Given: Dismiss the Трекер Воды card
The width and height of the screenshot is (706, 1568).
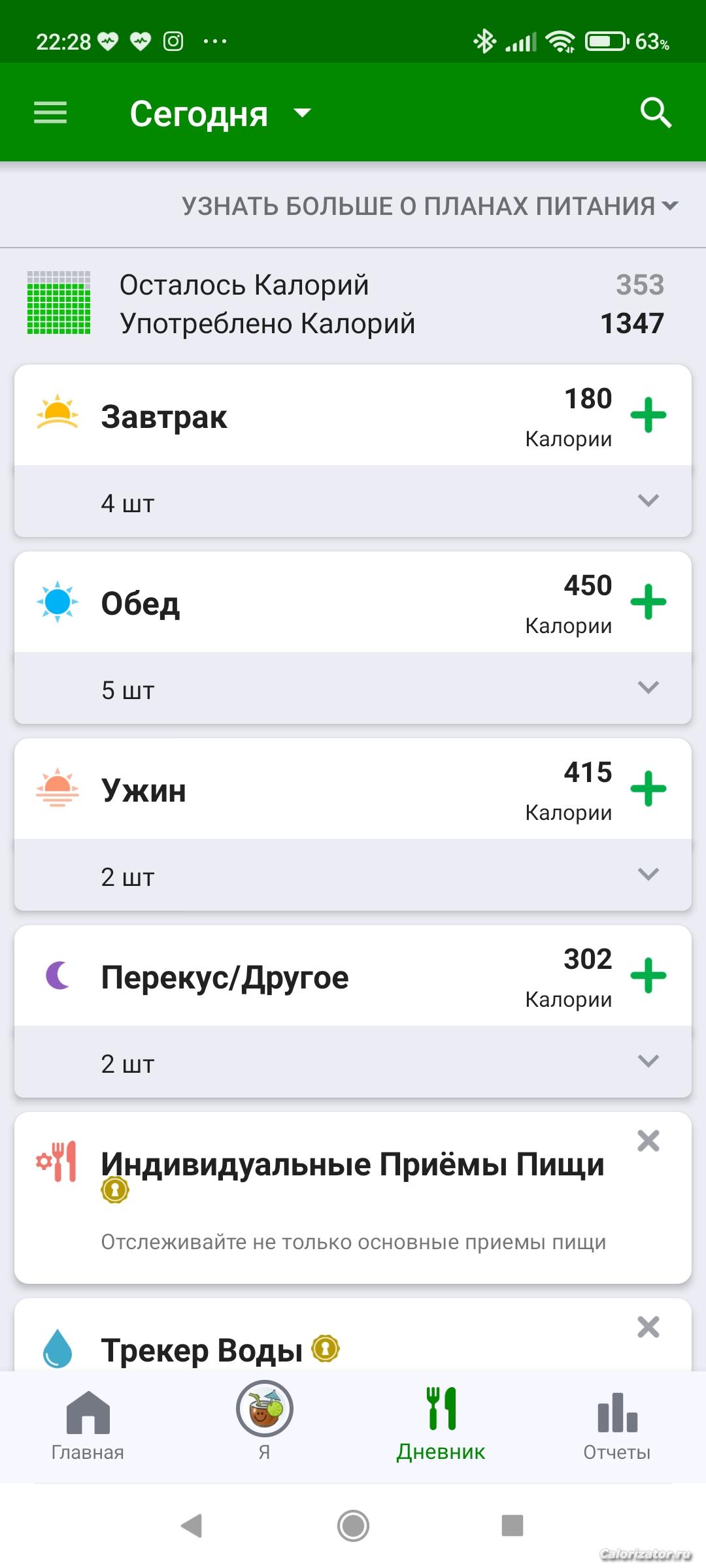Looking at the screenshot, I should [648, 1327].
